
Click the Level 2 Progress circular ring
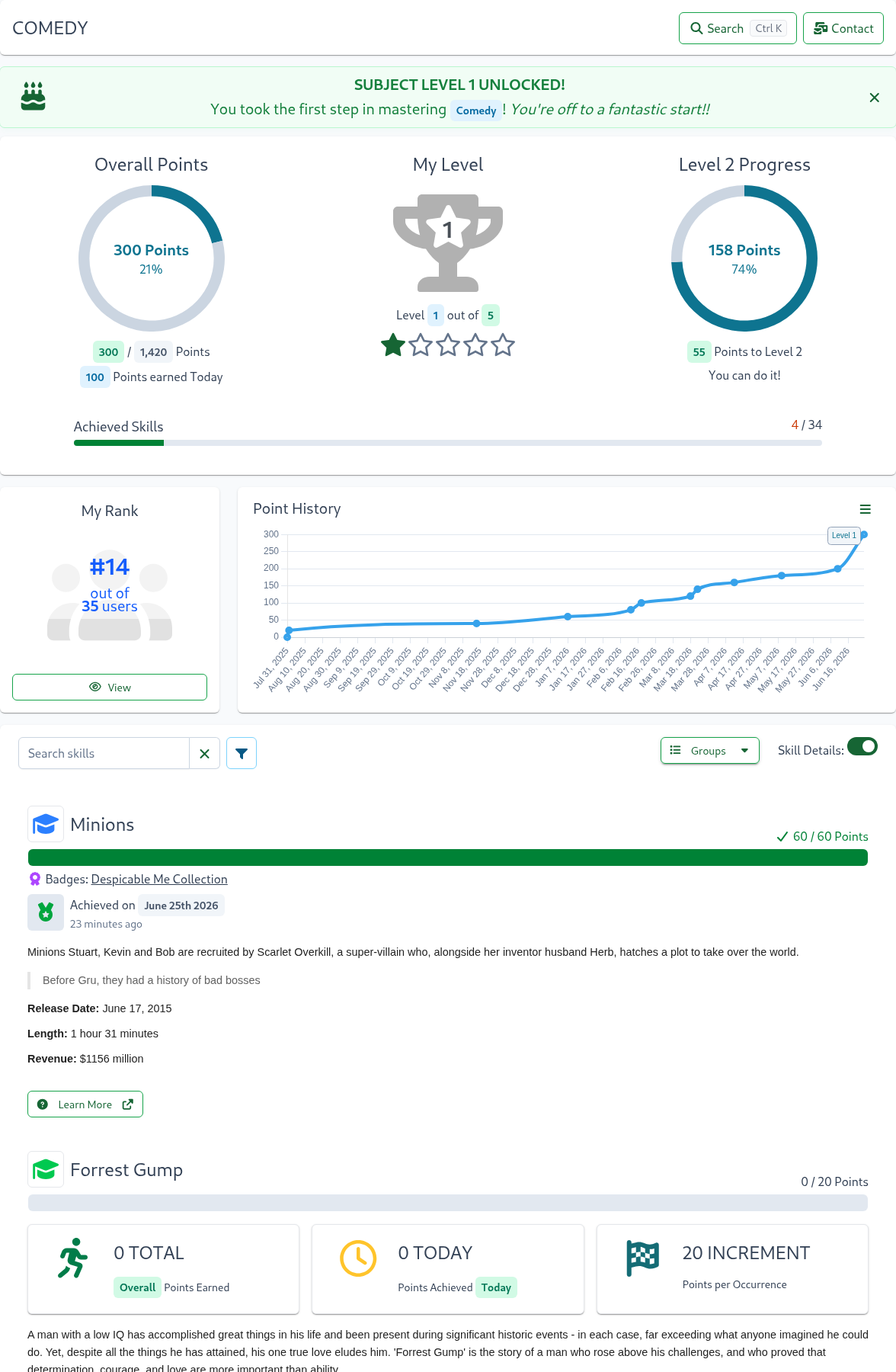[x=744, y=258]
